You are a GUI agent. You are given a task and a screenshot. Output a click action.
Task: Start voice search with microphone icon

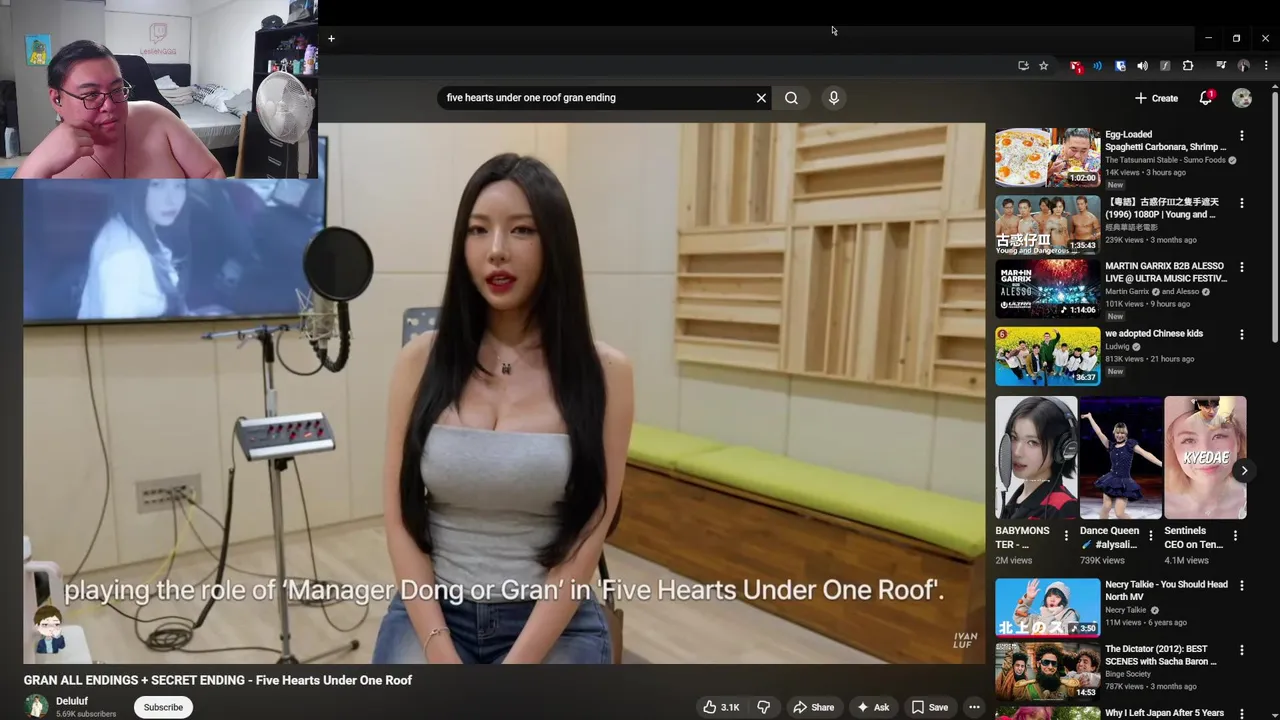tap(834, 98)
